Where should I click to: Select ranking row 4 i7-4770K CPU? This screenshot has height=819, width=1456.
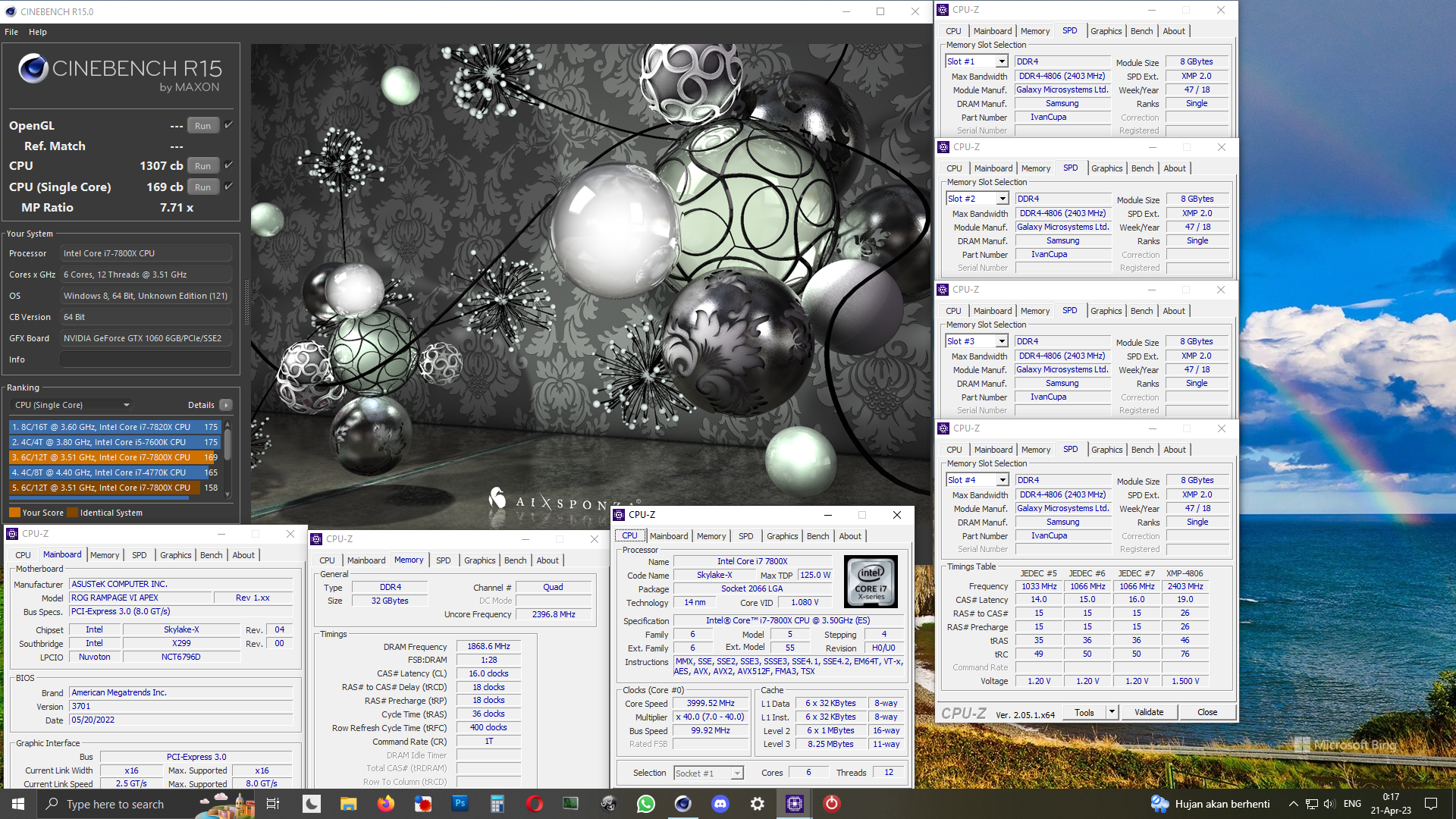(115, 472)
